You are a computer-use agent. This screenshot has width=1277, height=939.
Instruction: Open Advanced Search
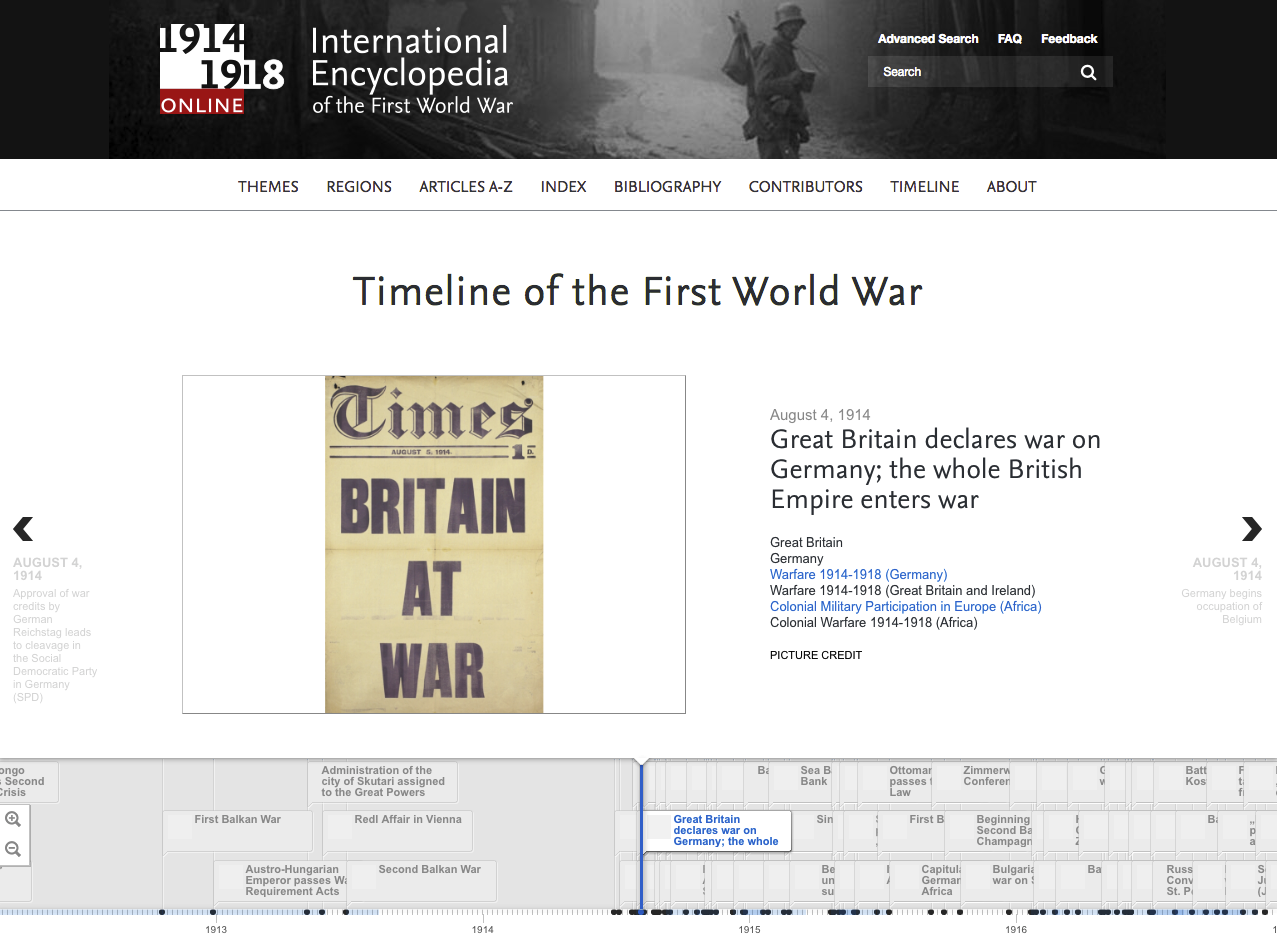[928, 39]
